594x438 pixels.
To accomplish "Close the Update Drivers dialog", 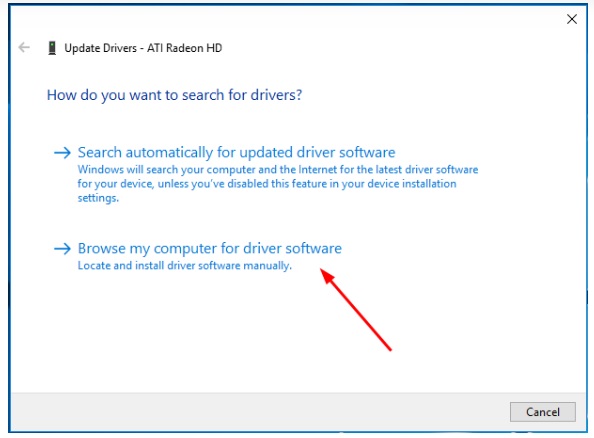I will pyautogui.click(x=572, y=19).
